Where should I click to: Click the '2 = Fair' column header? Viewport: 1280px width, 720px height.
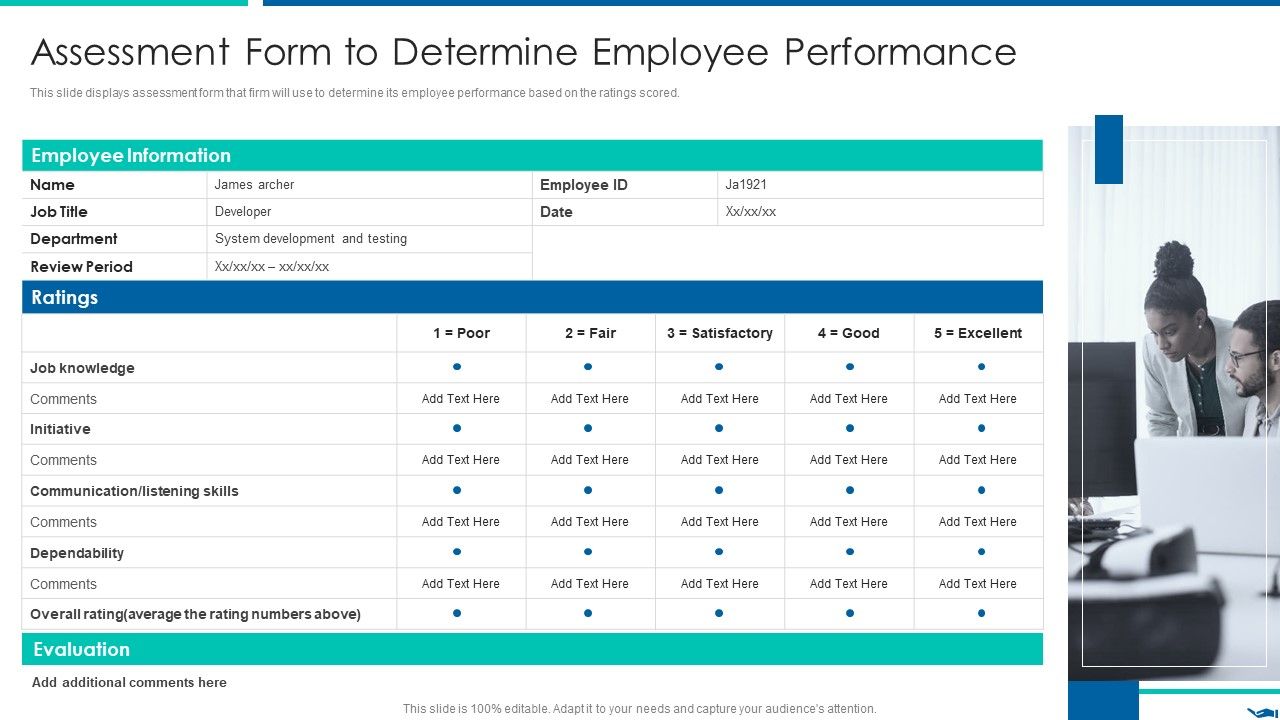590,333
